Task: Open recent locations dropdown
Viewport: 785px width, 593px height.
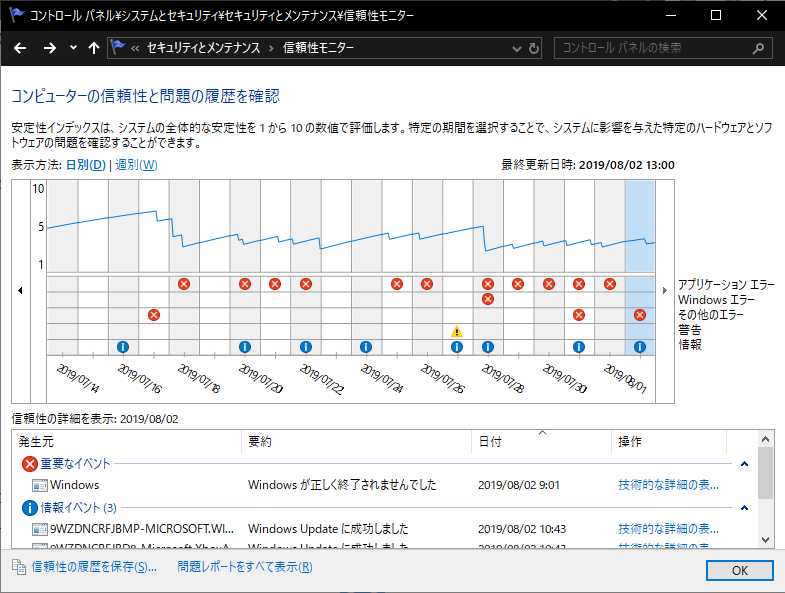Action: click(73, 48)
